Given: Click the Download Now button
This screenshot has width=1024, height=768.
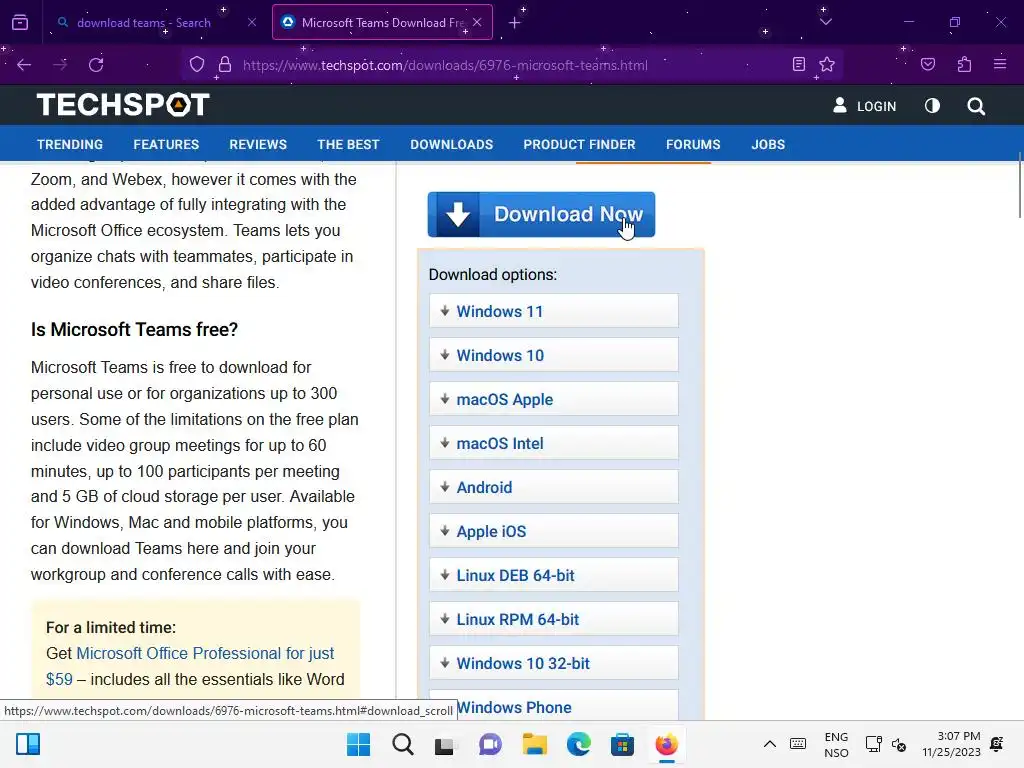Looking at the screenshot, I should tap(541, 214).
